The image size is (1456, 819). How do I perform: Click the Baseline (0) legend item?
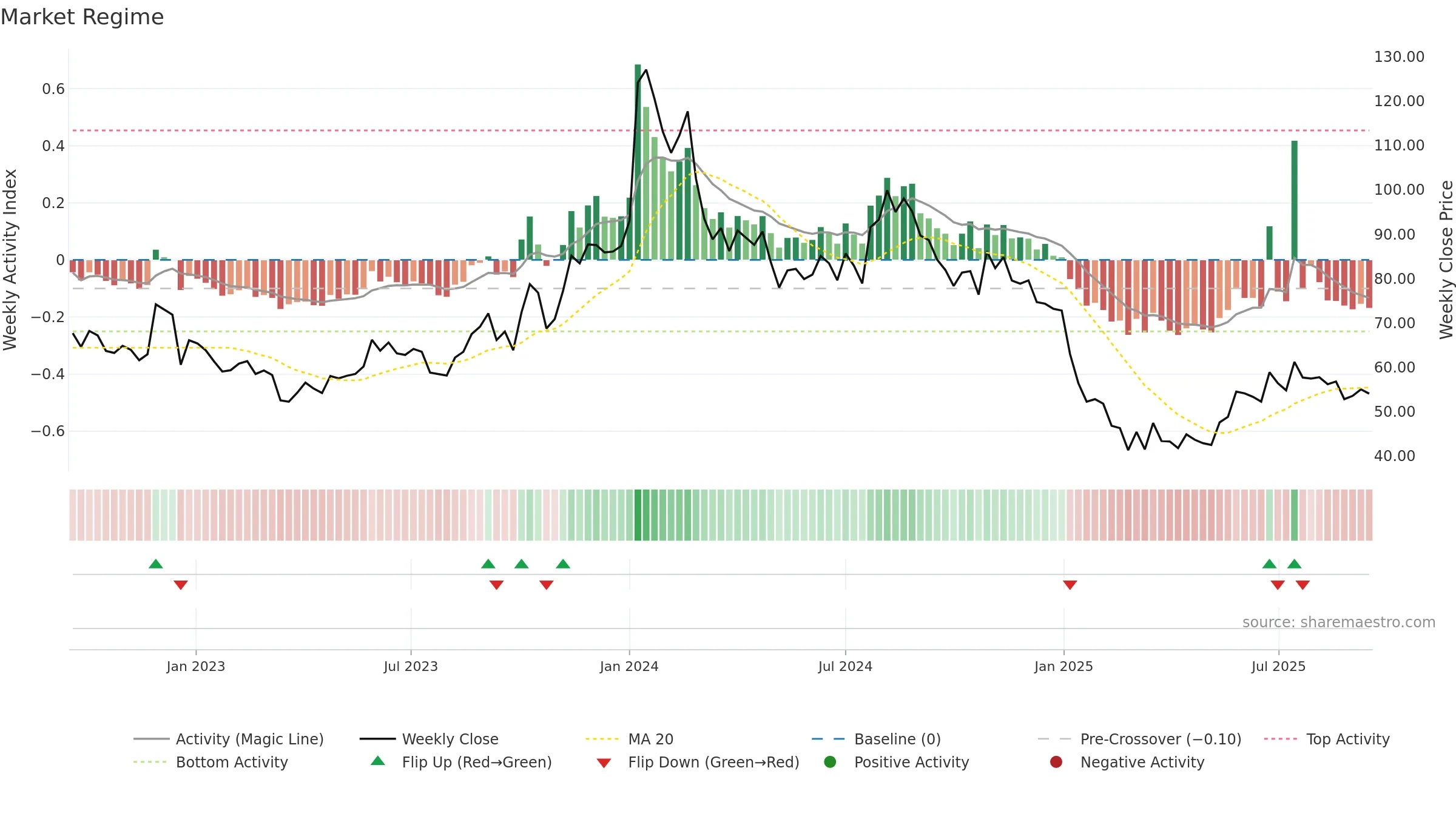(x=876, y=739)
